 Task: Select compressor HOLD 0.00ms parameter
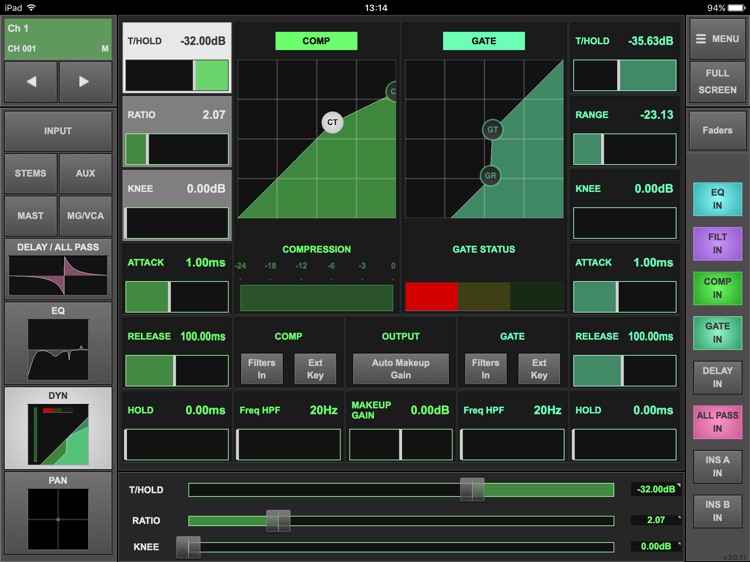(x=177, y=427)
